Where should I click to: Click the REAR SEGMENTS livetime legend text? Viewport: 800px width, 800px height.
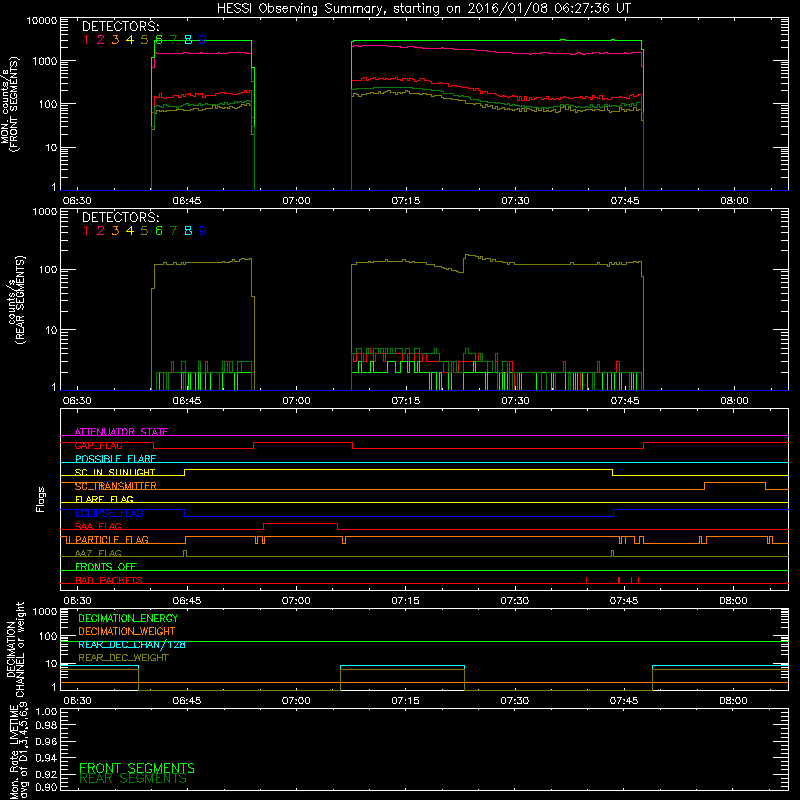tap(133, 779)
